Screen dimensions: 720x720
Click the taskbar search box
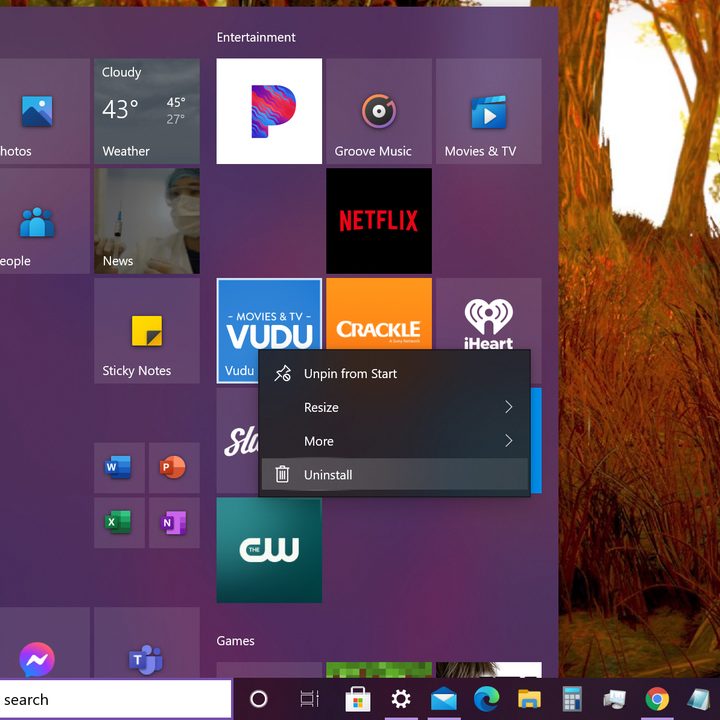(115, 699)
